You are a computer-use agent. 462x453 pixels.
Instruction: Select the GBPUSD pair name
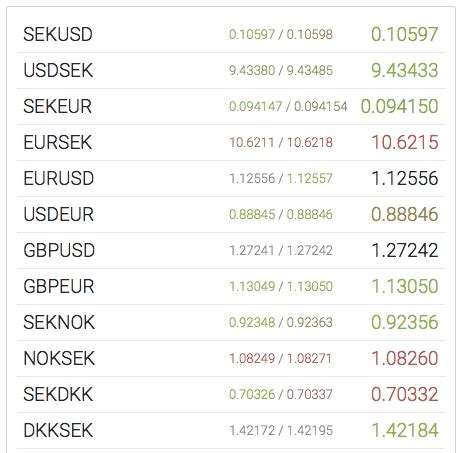(59, 250)
